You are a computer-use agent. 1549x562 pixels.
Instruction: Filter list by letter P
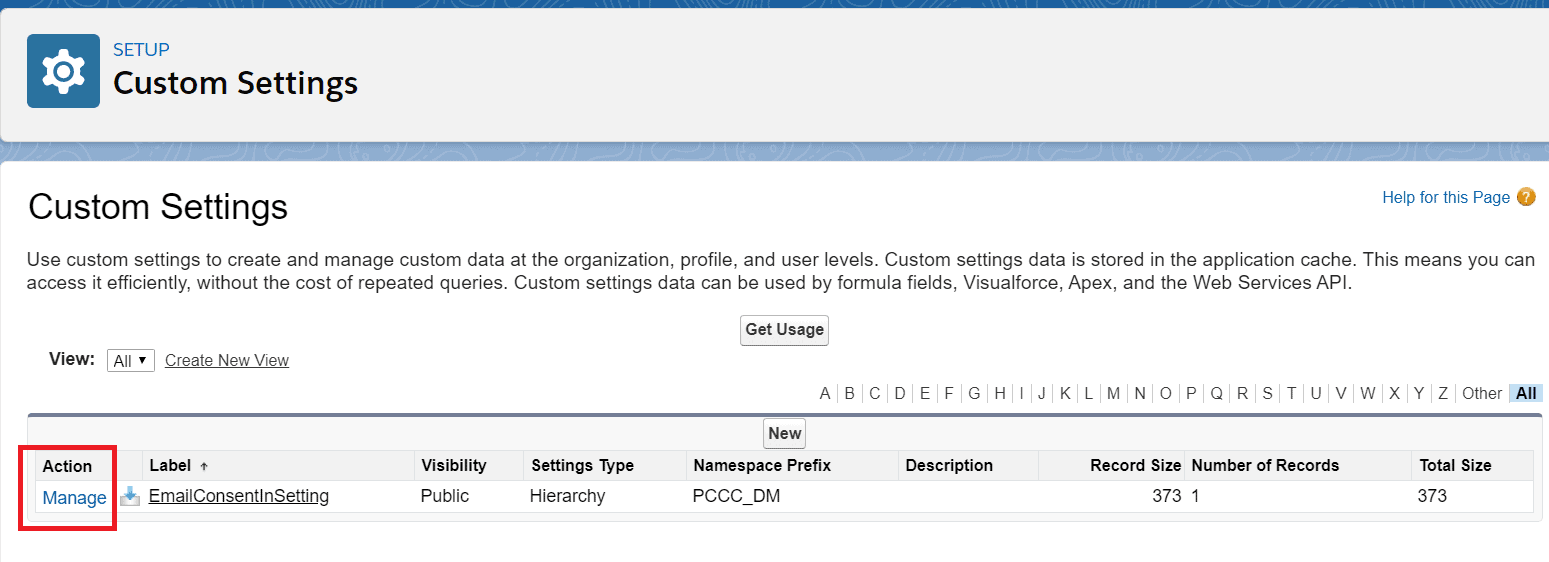[1191, 393]
